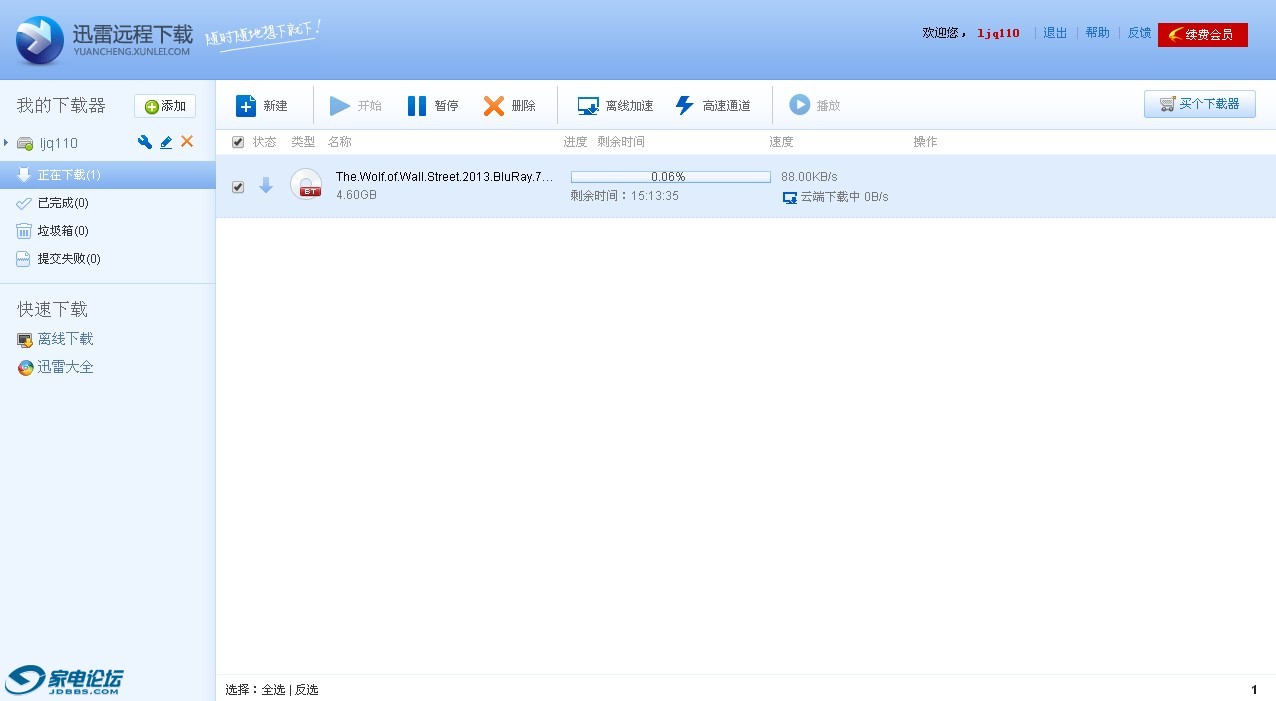Screen dimensions: 1276x701
Task: Click the 提交失败 icon in sidebar
Action: point(24,259)
